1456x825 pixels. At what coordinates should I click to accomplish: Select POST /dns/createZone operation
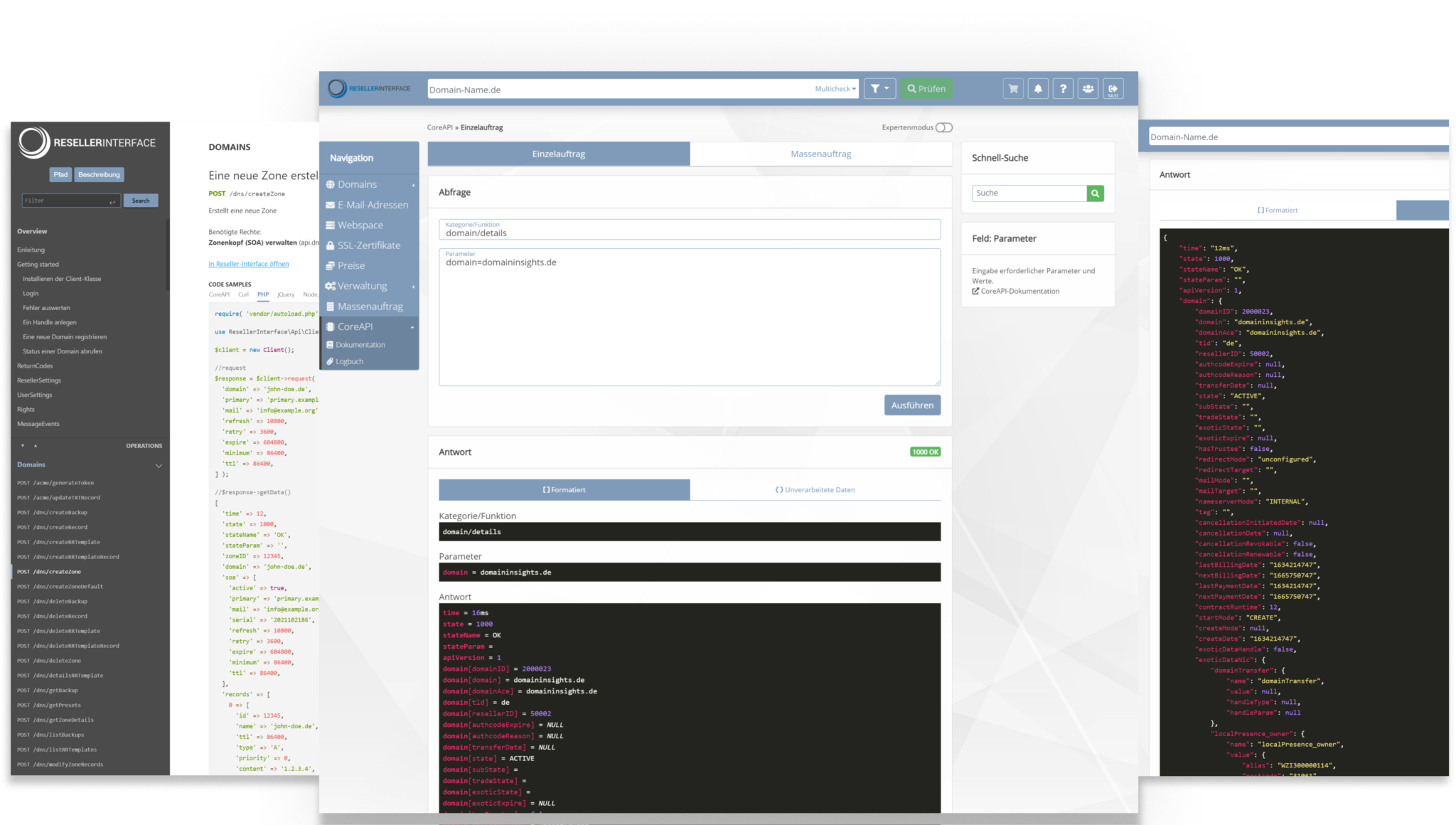click(x=49, y=572)
